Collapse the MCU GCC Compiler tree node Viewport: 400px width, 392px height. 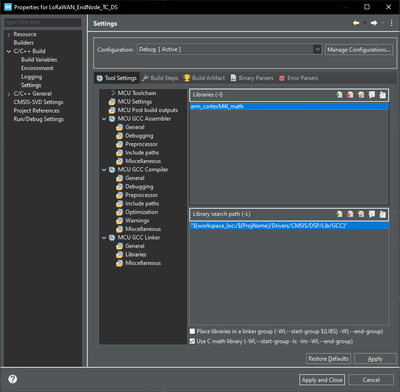pos(104,170)
